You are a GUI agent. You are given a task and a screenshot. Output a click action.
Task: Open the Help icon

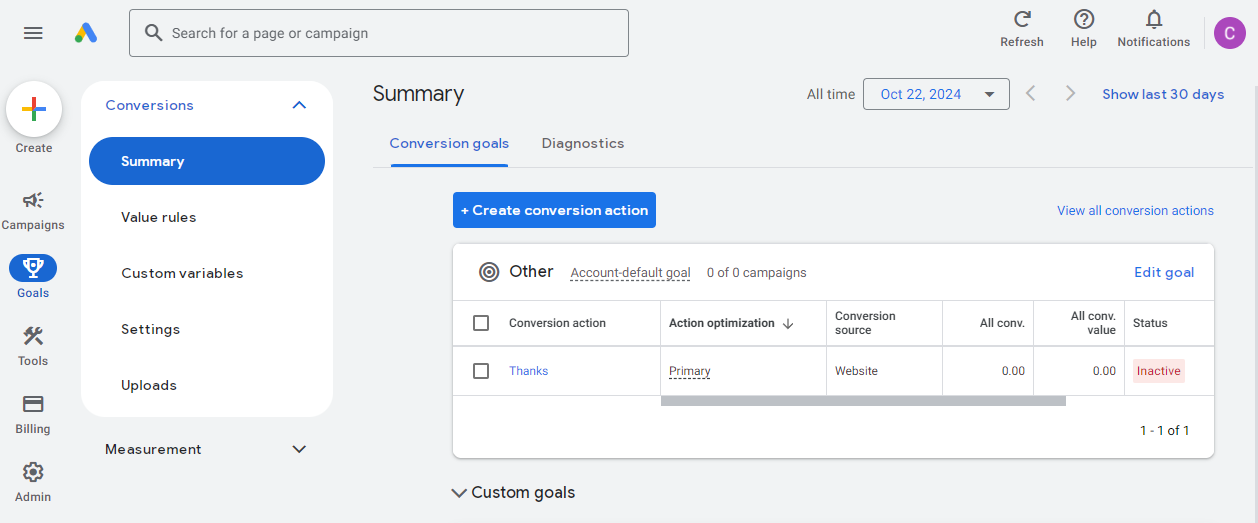tap(1084, 19)
